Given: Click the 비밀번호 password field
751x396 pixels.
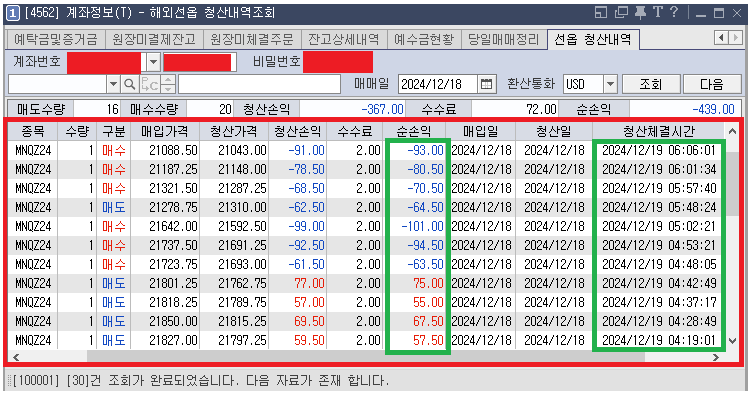Looking at the screenshot, I should [338, 62].
